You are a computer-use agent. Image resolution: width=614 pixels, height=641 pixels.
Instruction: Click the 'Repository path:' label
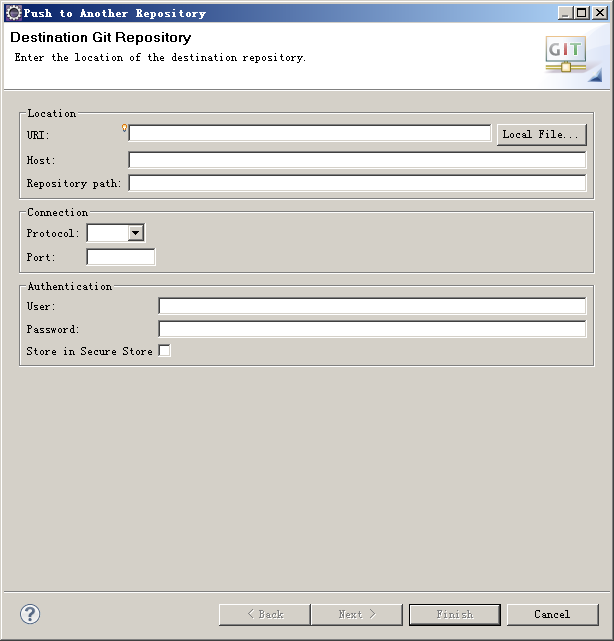point(74,184)
